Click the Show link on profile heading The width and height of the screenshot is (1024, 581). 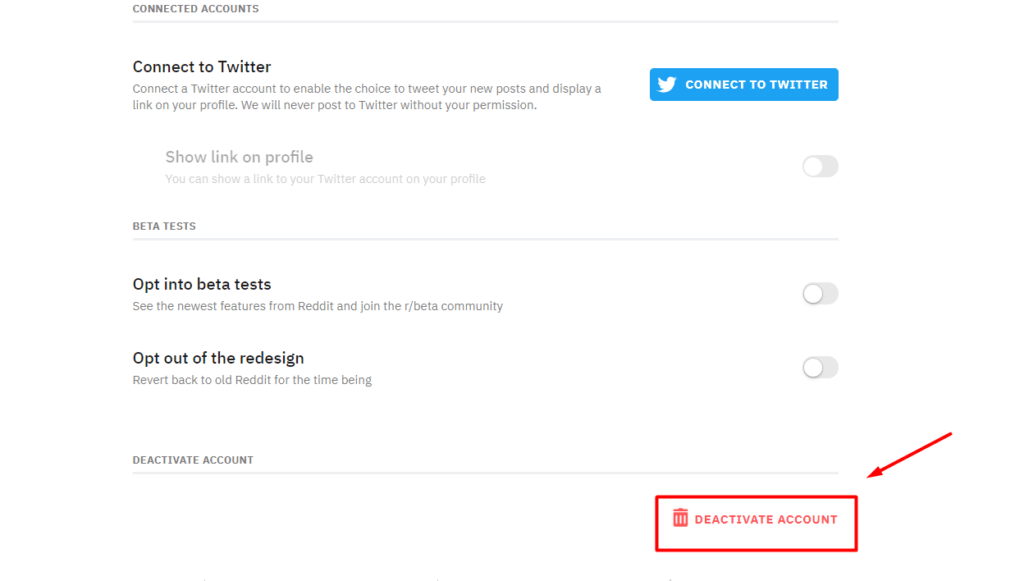point(239,157)
